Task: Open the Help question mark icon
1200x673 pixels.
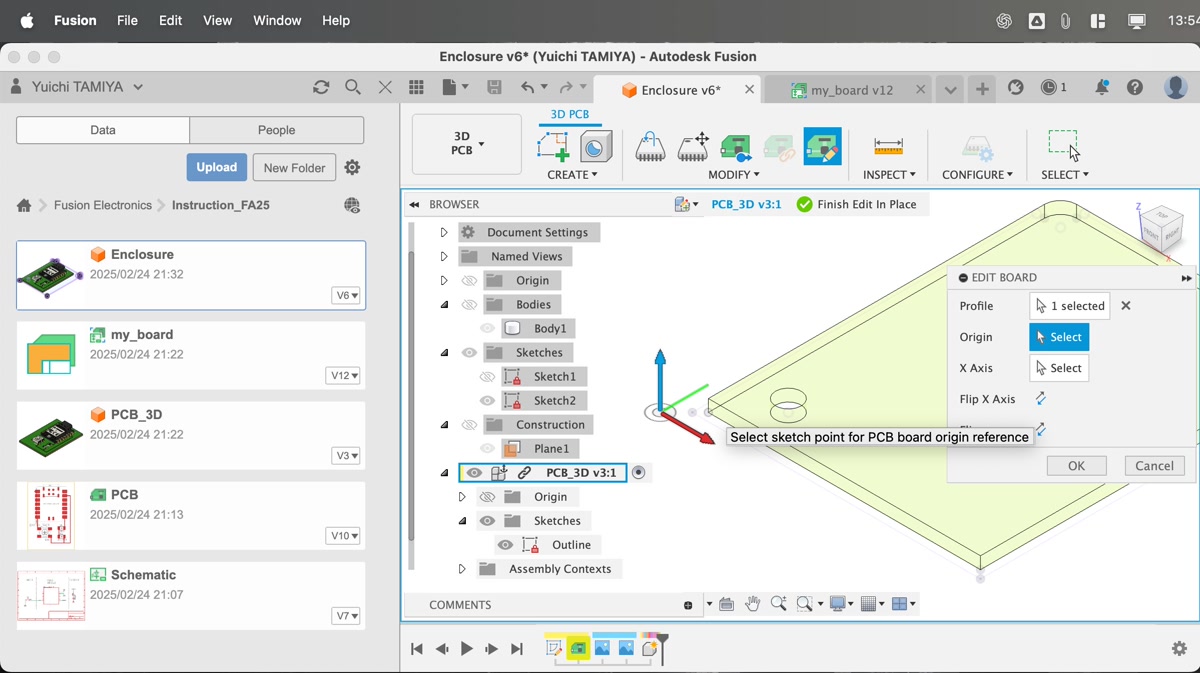Action: 1135,88
